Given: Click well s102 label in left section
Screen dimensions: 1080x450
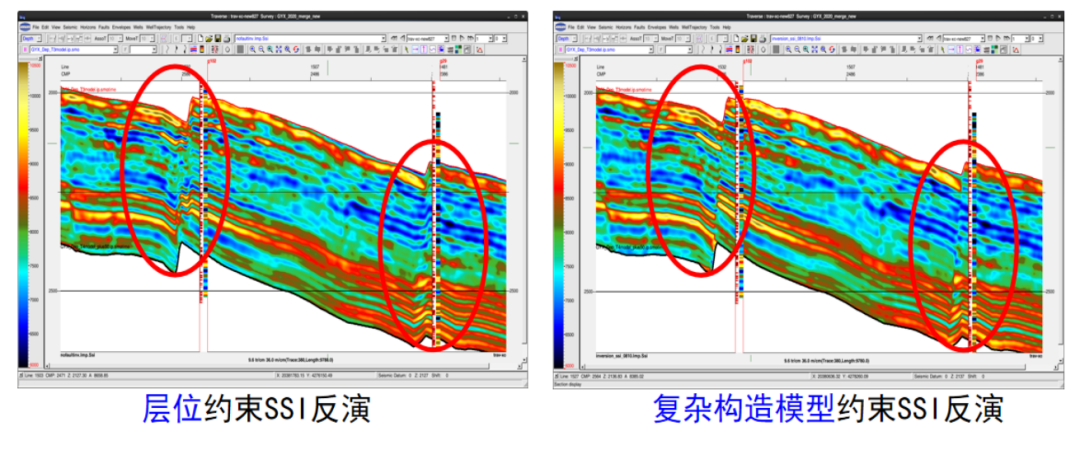Looking at the screenshot, I should 211,61.
